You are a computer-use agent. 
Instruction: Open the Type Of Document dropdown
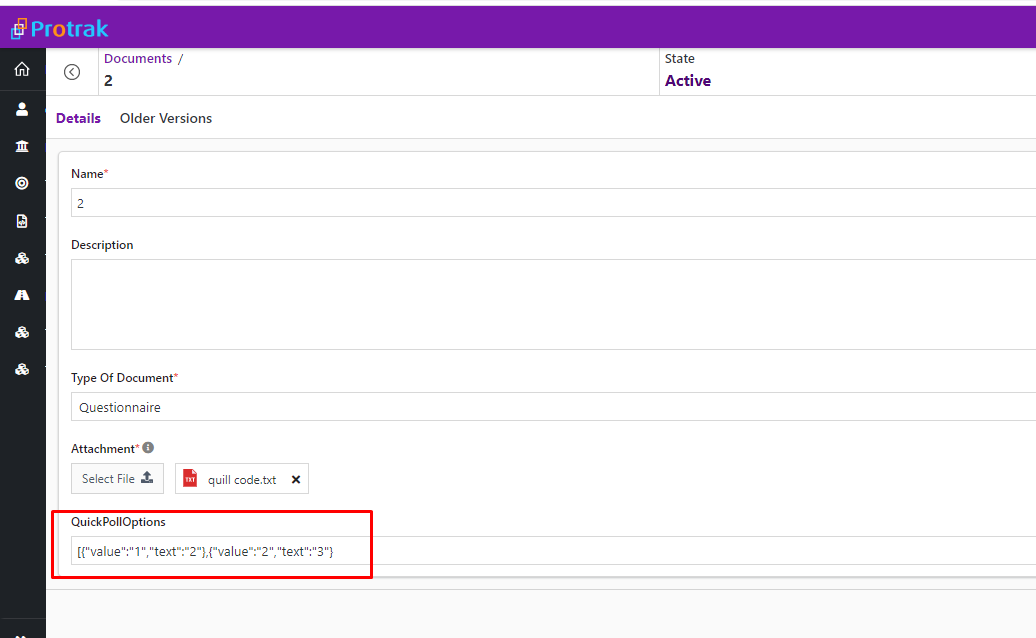[550, 407]
